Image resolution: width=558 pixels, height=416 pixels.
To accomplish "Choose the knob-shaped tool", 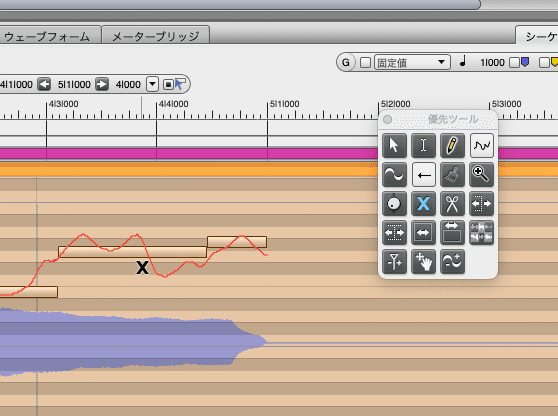I will [x=394, y=204].
